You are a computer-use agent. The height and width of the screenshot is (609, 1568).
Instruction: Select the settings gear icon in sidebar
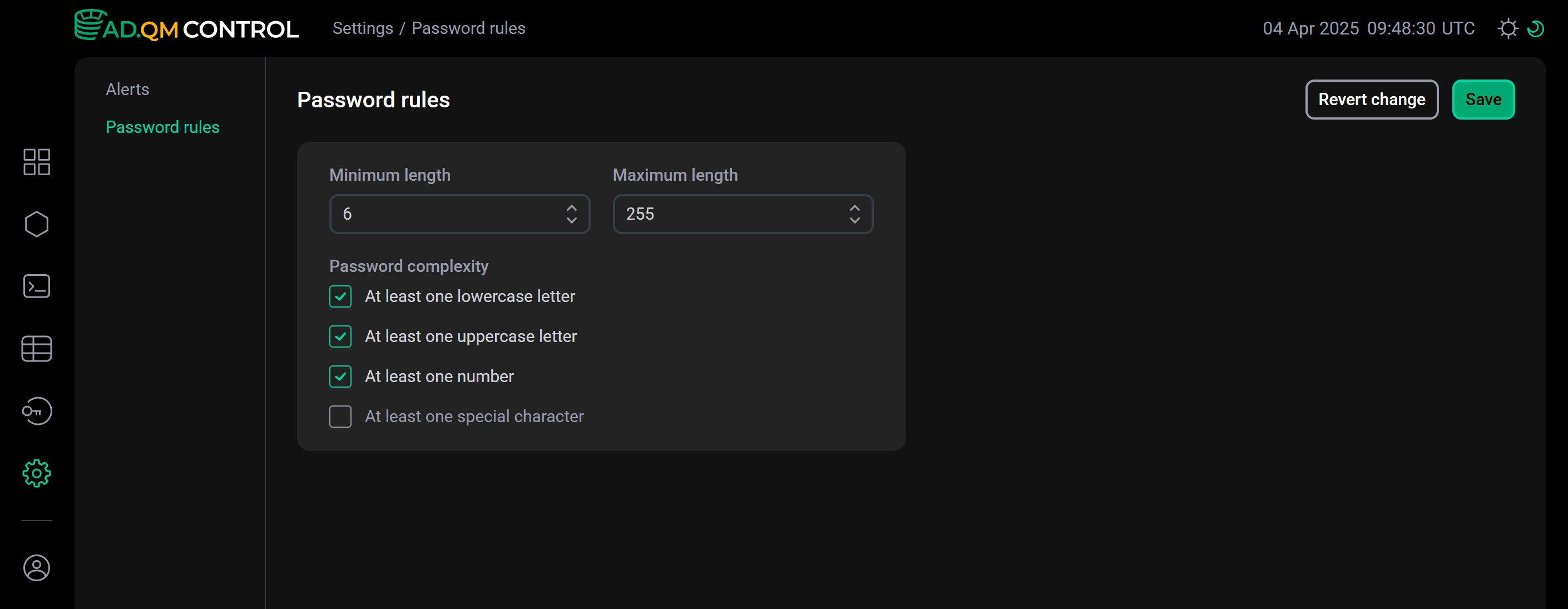pyautogui.click(x=36, y=473)
